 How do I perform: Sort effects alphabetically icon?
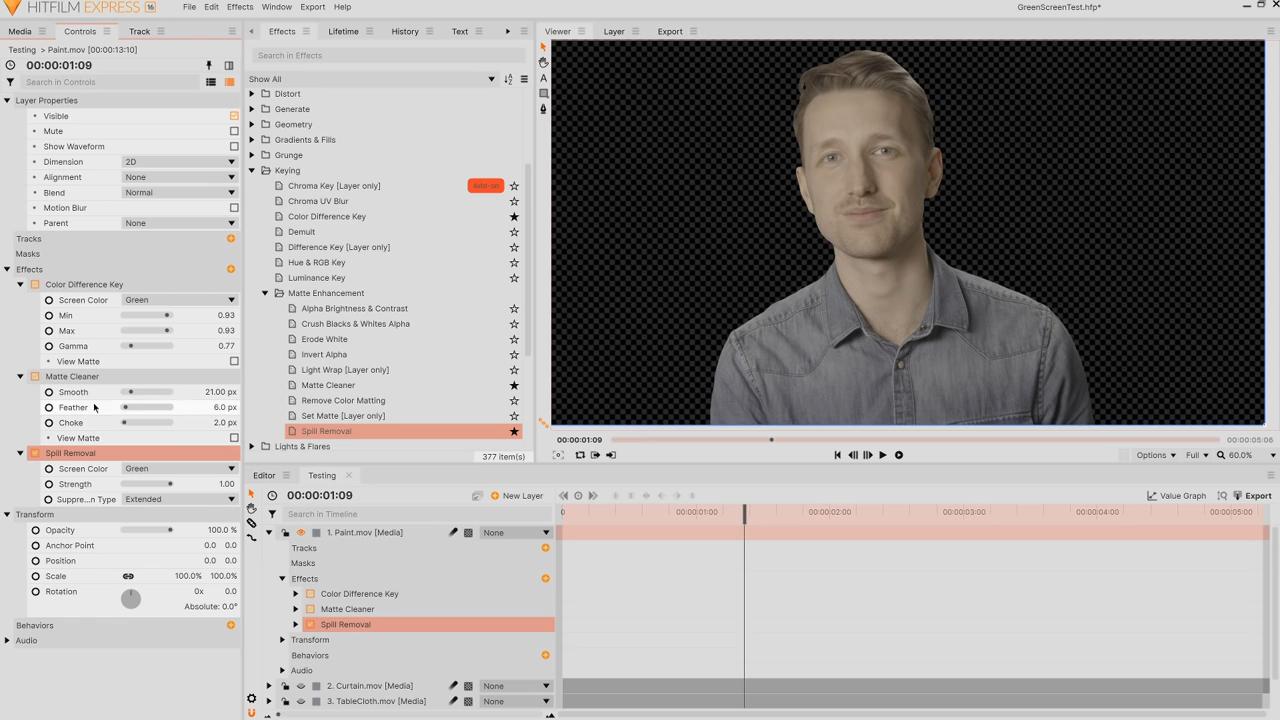[508, 79]
